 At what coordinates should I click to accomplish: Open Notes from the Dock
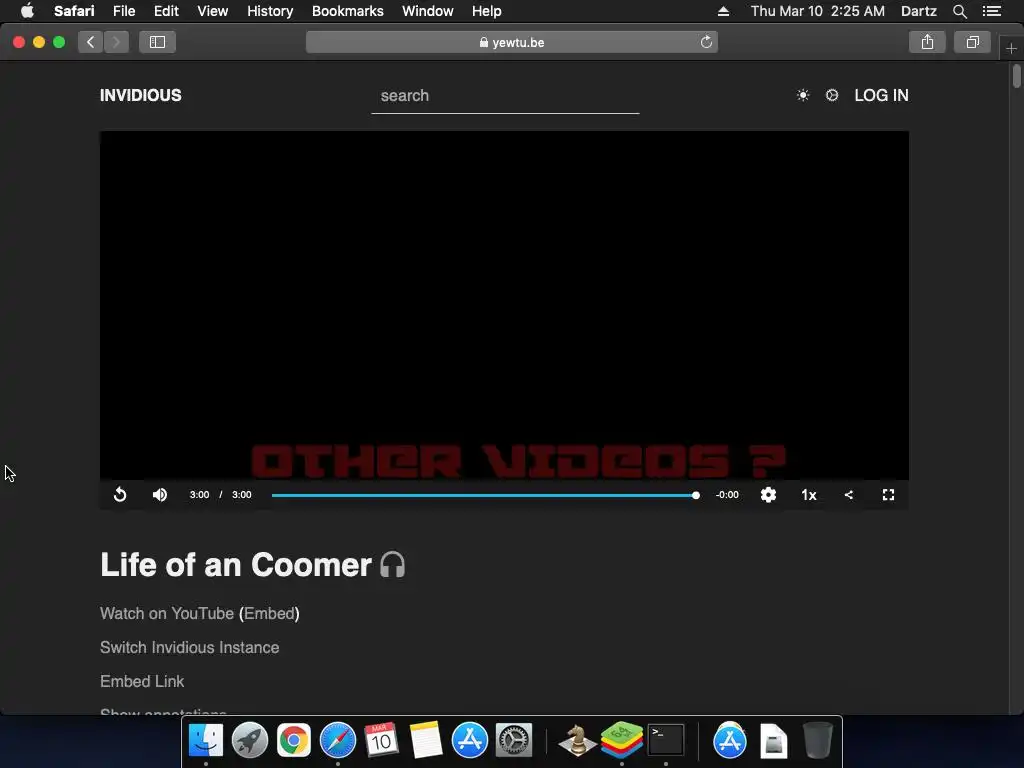click(x=426, y=741)
